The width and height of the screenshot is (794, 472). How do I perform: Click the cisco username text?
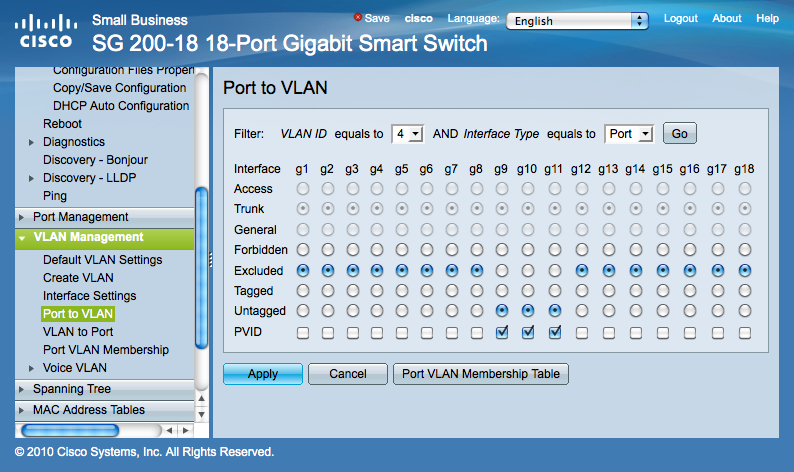coord(418,18)
